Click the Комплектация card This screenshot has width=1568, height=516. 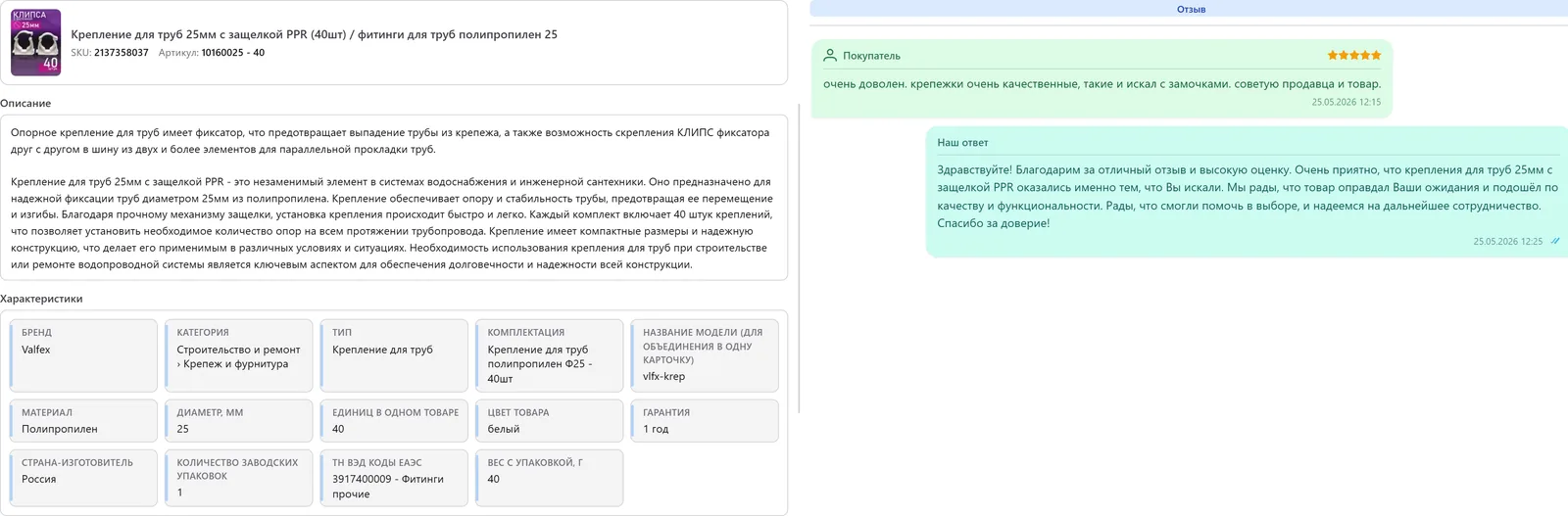[x=549, y=355]
